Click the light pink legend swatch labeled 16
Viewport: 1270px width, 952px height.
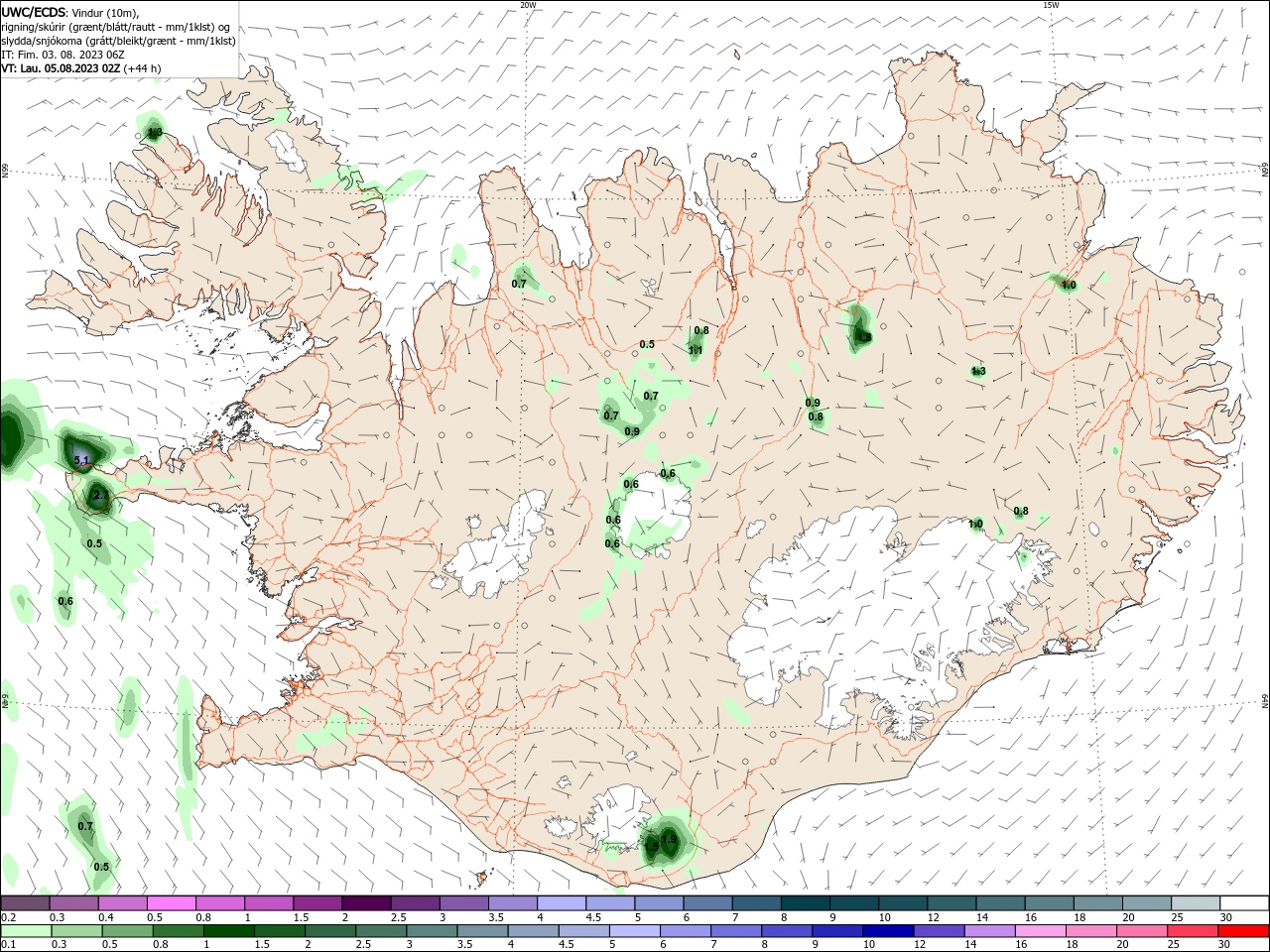(1041, 931)
